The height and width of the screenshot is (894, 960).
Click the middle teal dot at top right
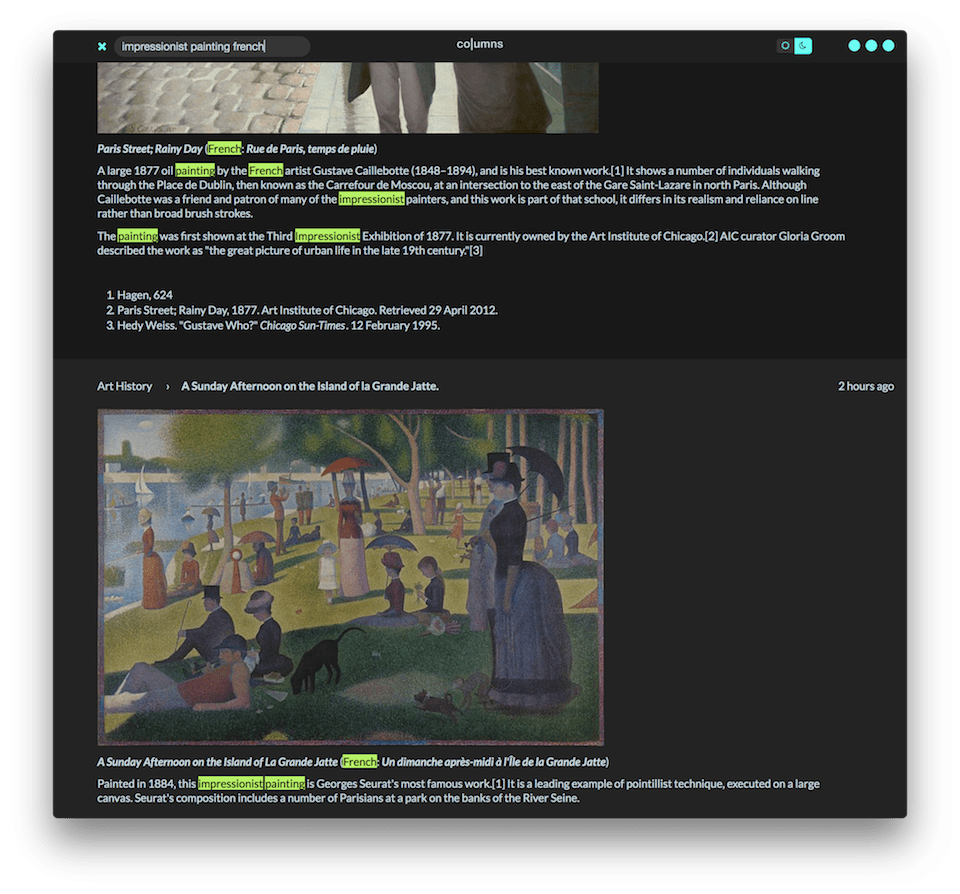tap(872, 45)
